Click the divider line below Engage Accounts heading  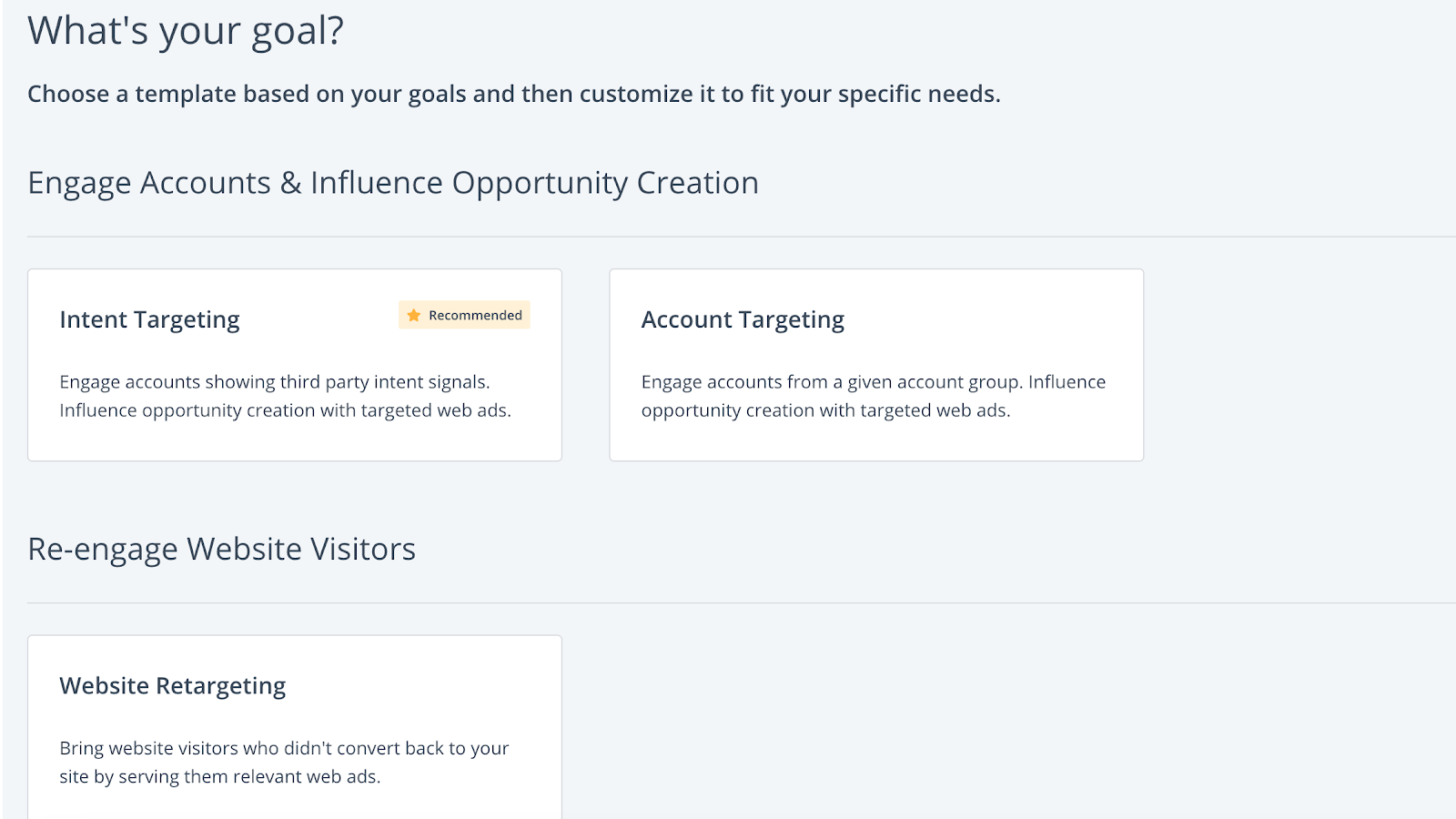coord(728,237)
